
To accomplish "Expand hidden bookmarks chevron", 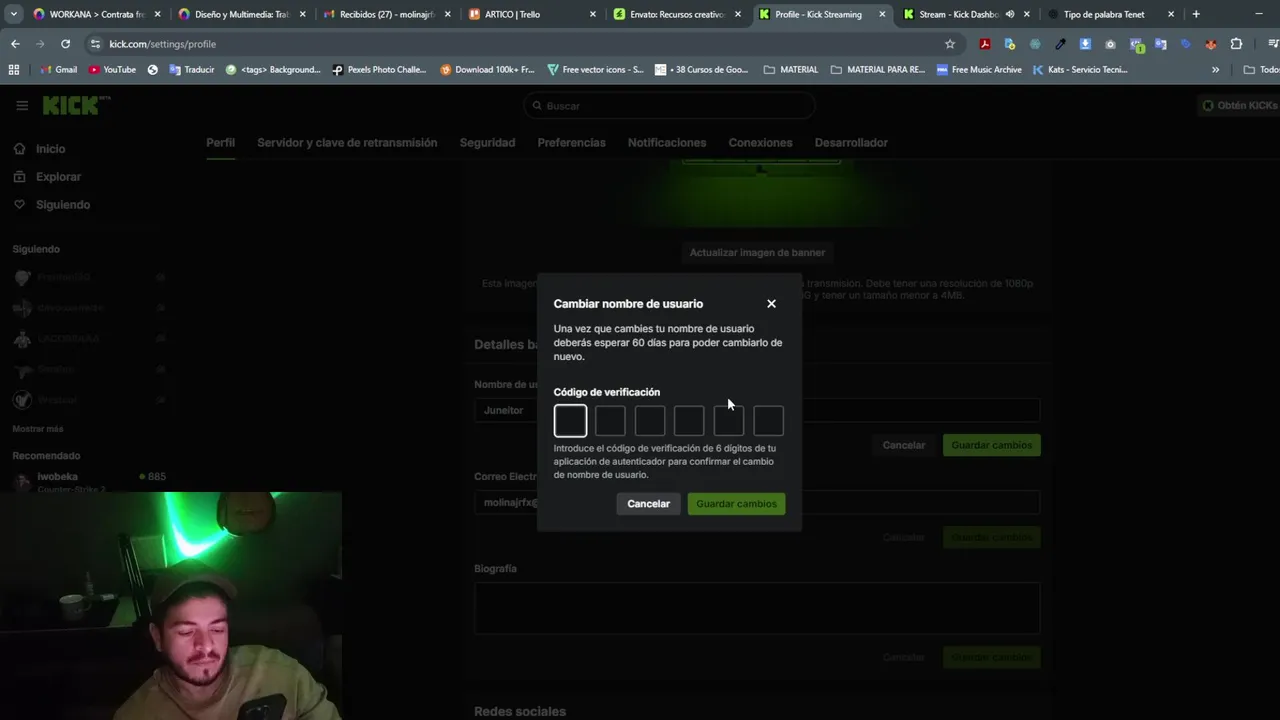I will 1215,70.
